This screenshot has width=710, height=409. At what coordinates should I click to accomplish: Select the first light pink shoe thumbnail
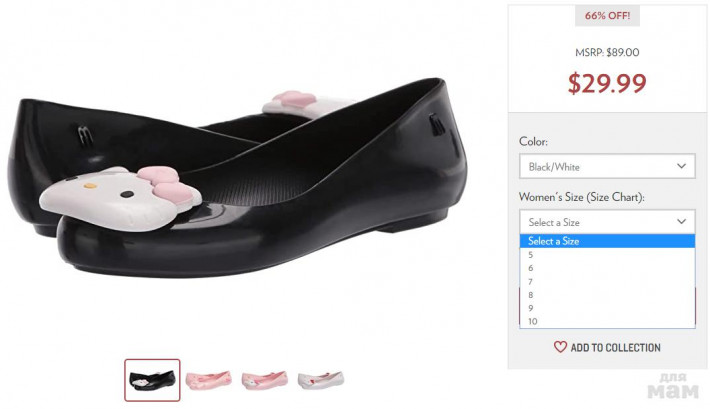[x=209, y=380]
